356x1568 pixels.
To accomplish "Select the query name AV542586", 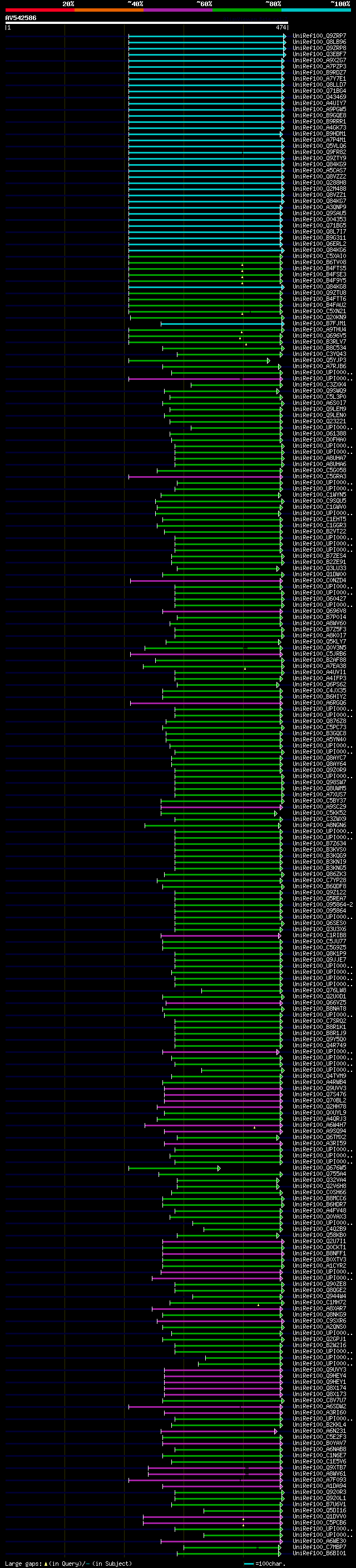I will 21,18.
